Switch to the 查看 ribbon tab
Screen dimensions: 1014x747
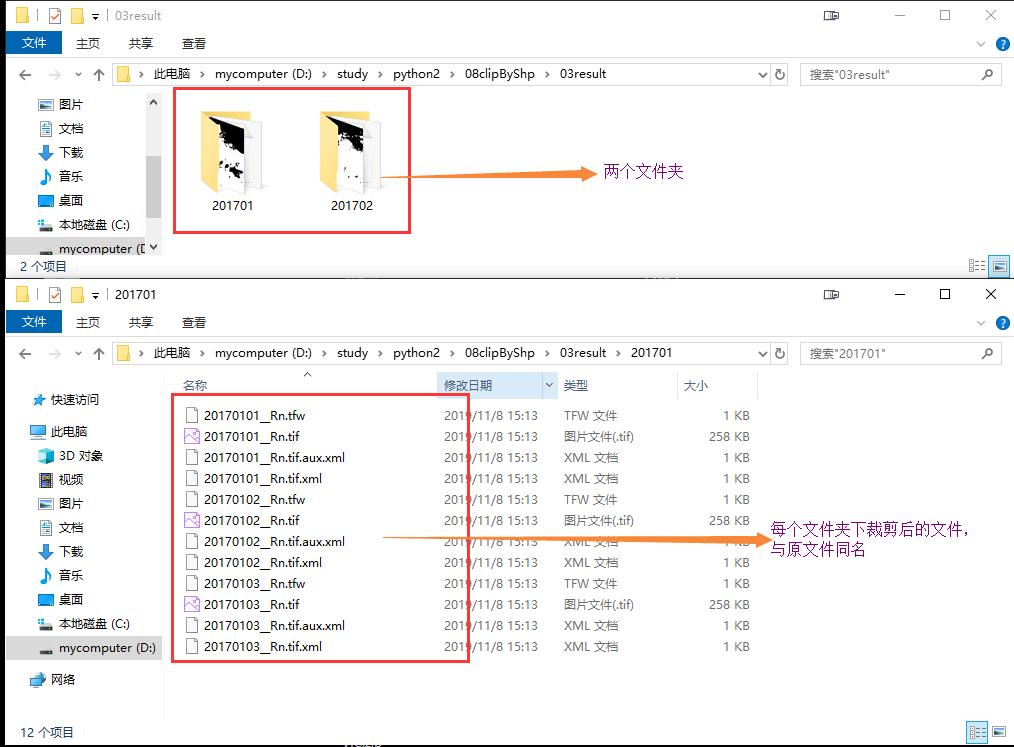194,43
